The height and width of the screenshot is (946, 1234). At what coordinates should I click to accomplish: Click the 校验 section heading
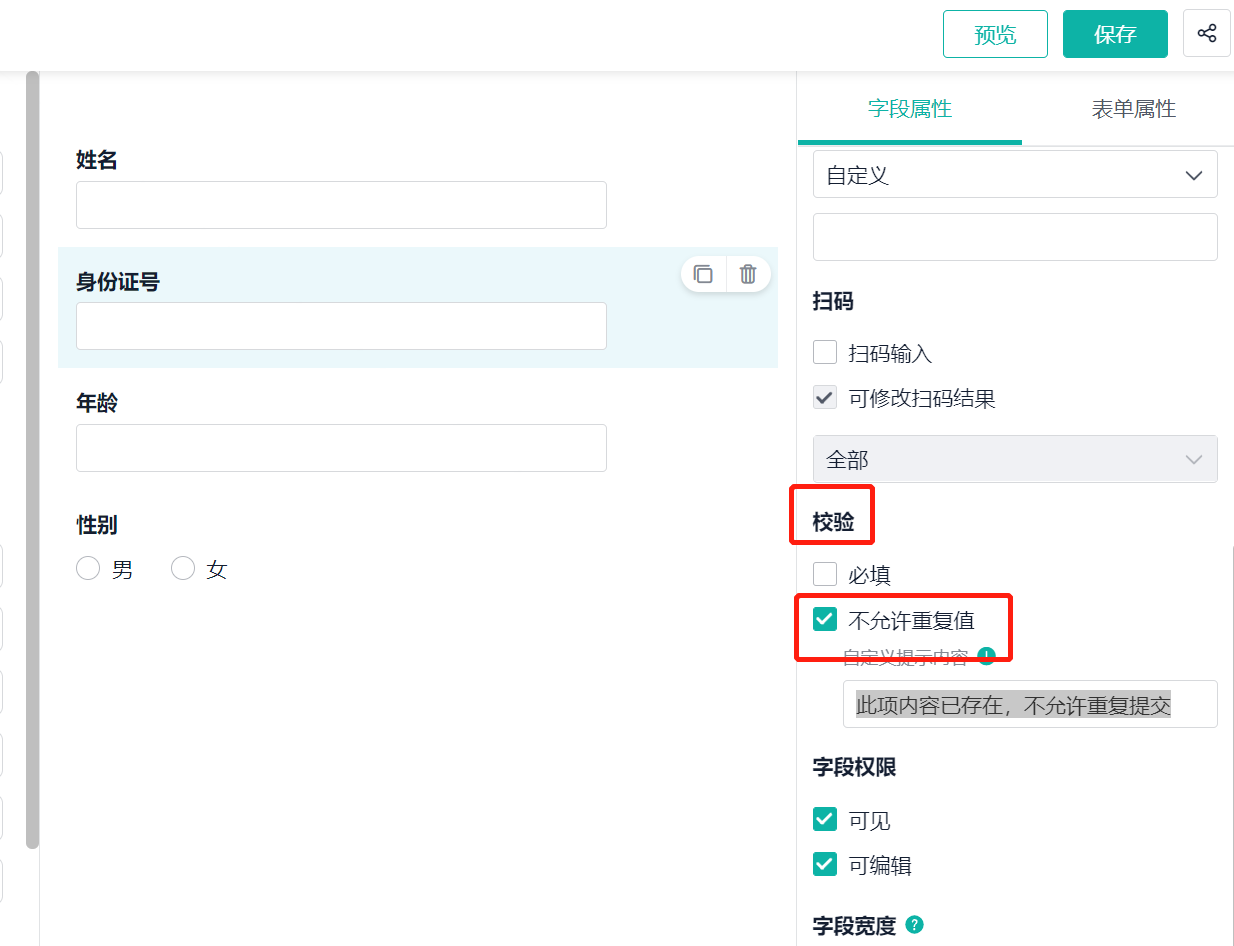click(x=834, y=521)
